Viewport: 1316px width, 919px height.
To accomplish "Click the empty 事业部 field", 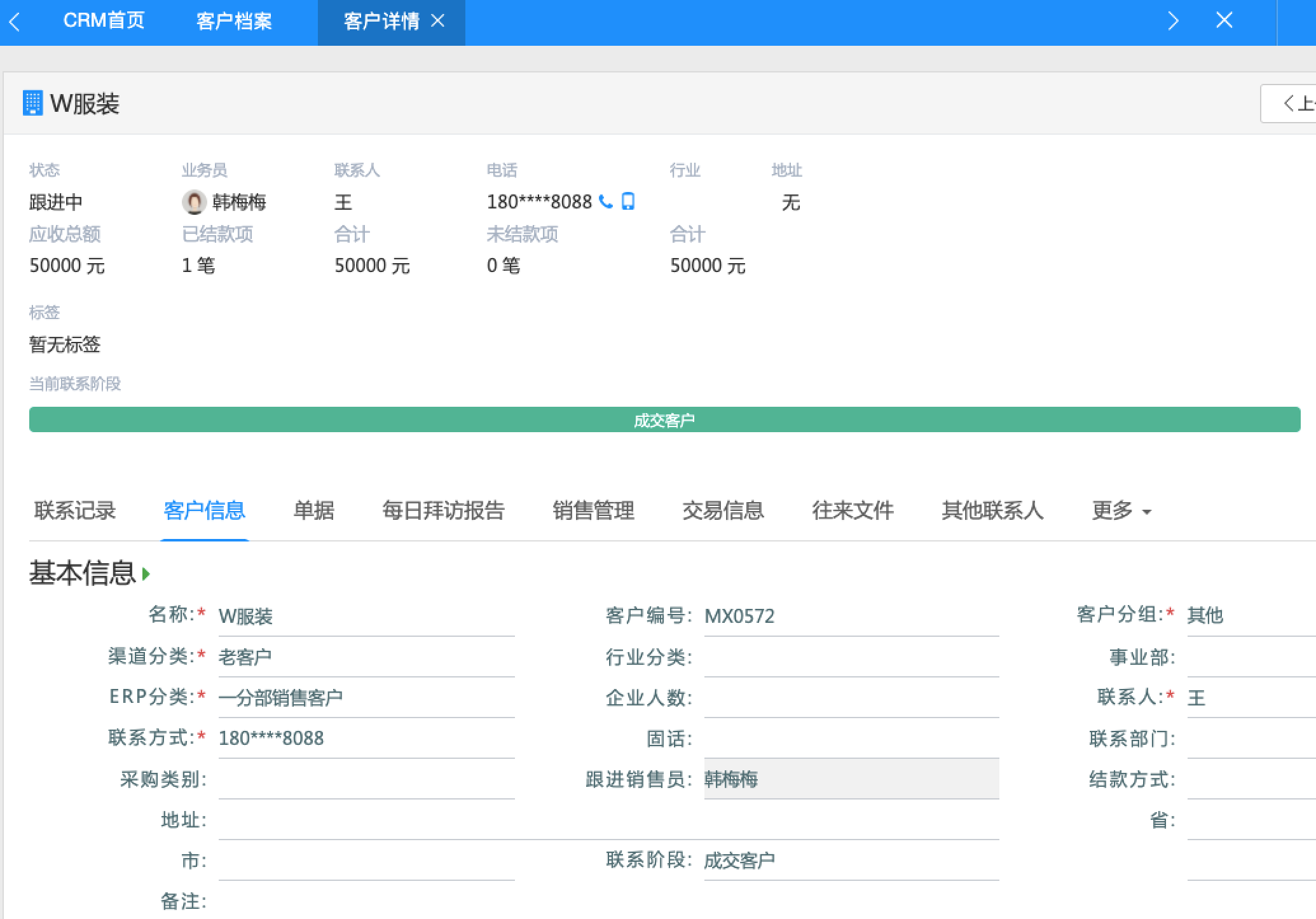I will [1251, 657].
